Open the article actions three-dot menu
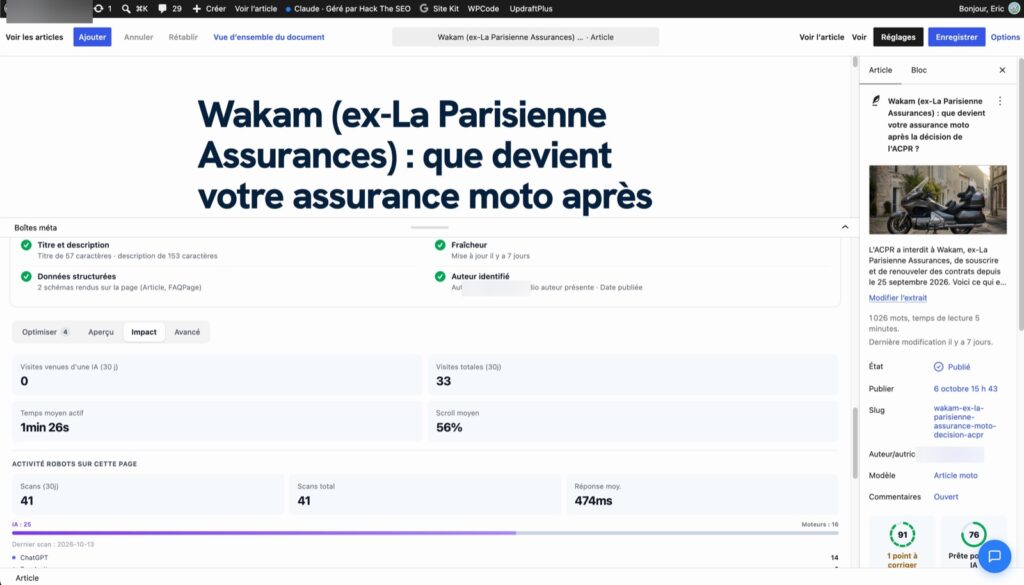1024x585 pixels. click(x=1000, y=101)
